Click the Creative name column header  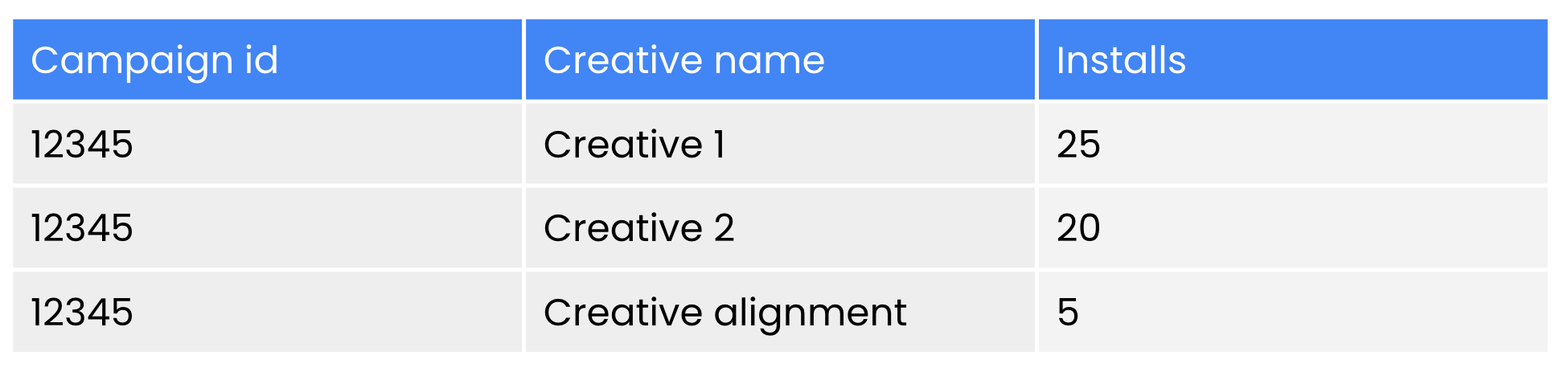[x=683, y=60]
